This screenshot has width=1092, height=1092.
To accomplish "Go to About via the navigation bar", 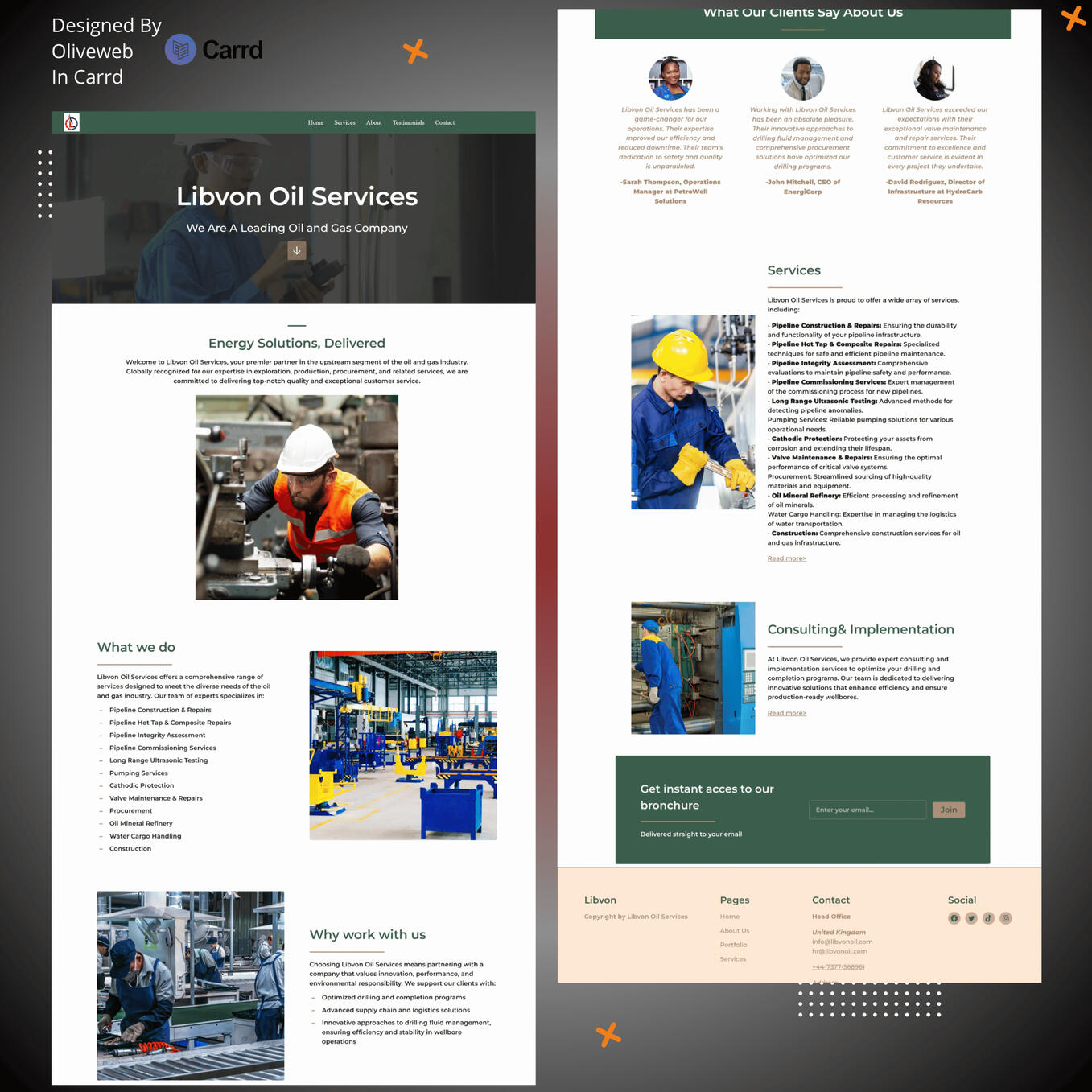I will click(373, 122).
